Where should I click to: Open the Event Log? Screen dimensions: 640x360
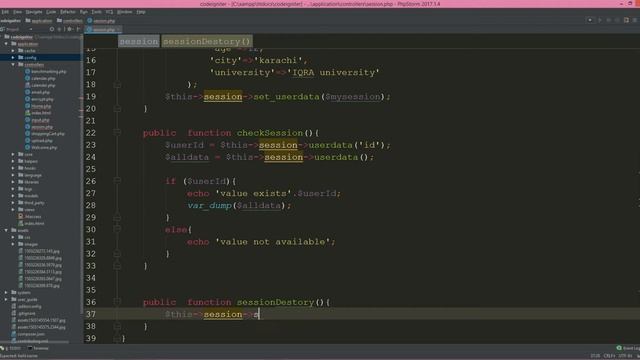(x=628, y=348)
